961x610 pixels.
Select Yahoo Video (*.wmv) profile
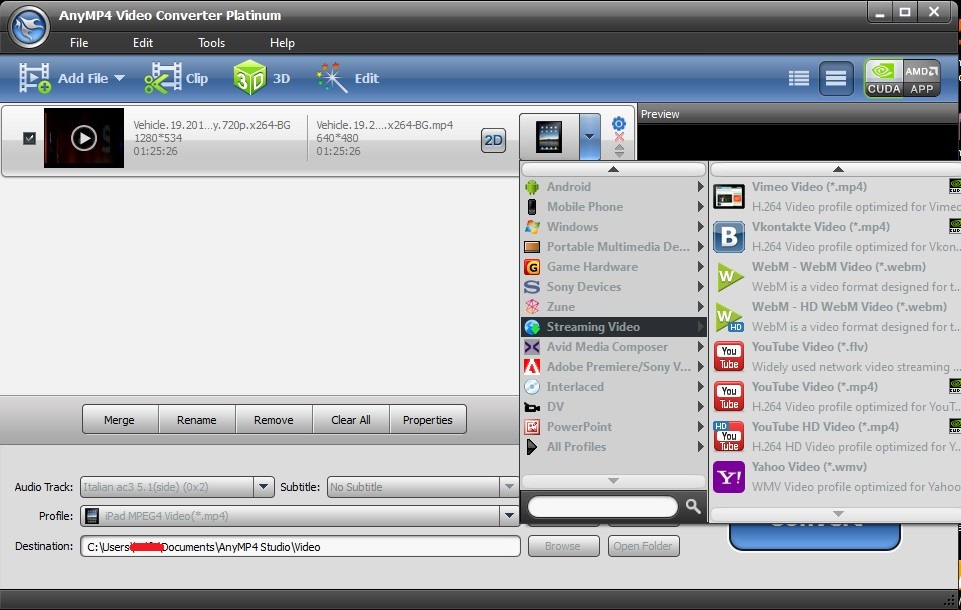[x=835, y=476]
